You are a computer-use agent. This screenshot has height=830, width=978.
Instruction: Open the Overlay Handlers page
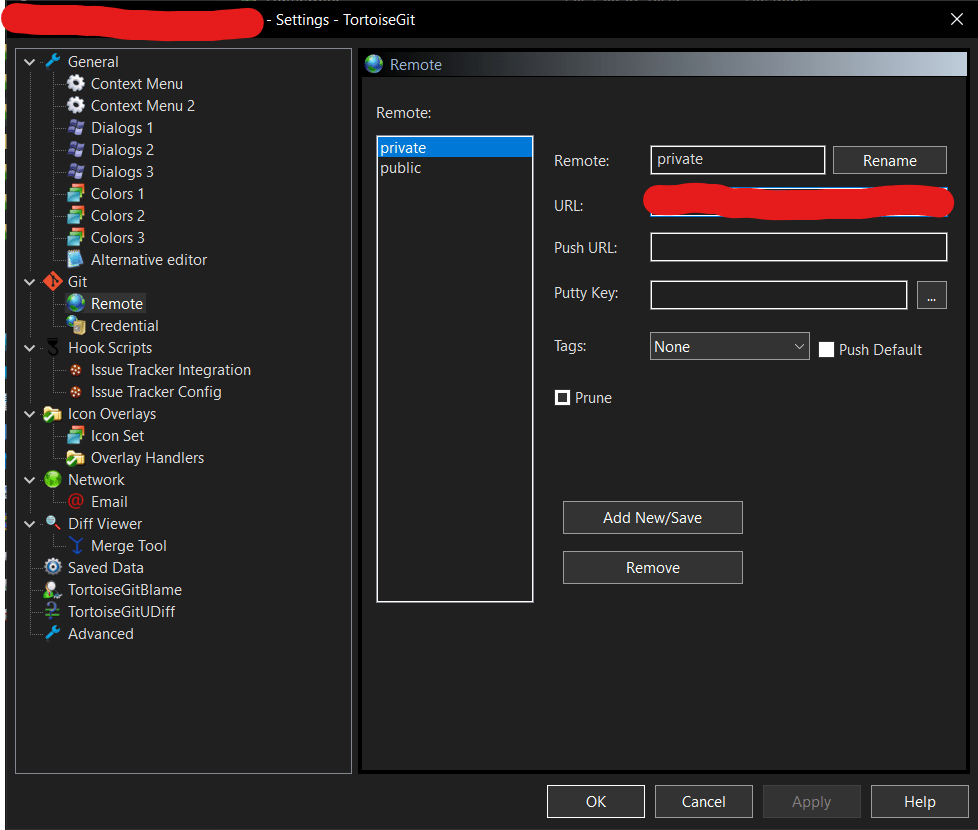[147, 458]
